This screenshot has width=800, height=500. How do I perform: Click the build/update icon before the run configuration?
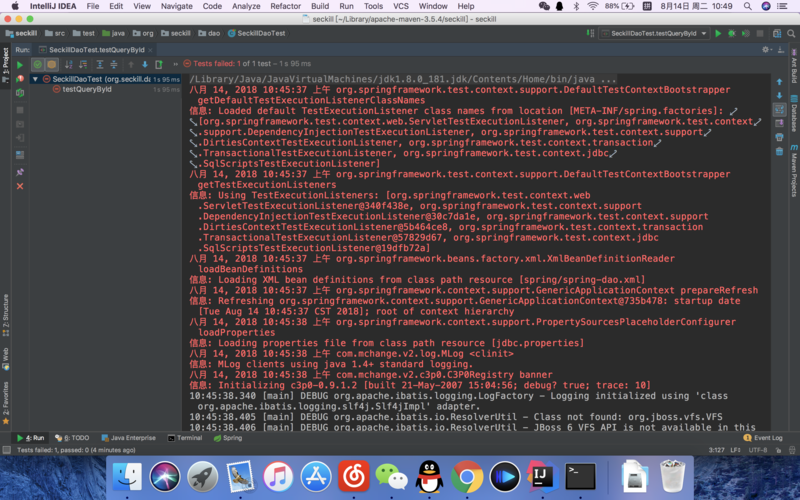click(590, 33)
